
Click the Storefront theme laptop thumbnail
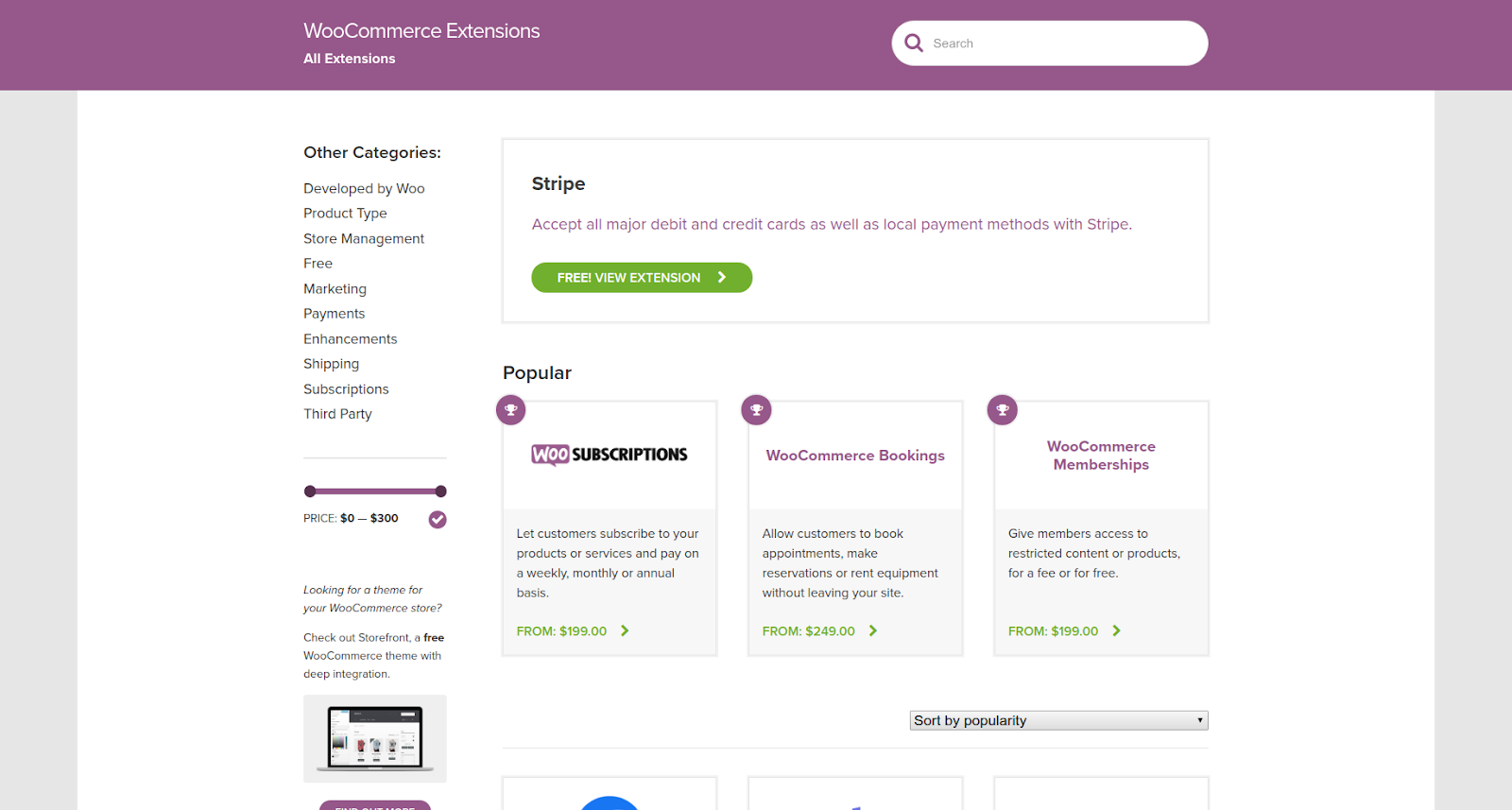click(375, 739)
